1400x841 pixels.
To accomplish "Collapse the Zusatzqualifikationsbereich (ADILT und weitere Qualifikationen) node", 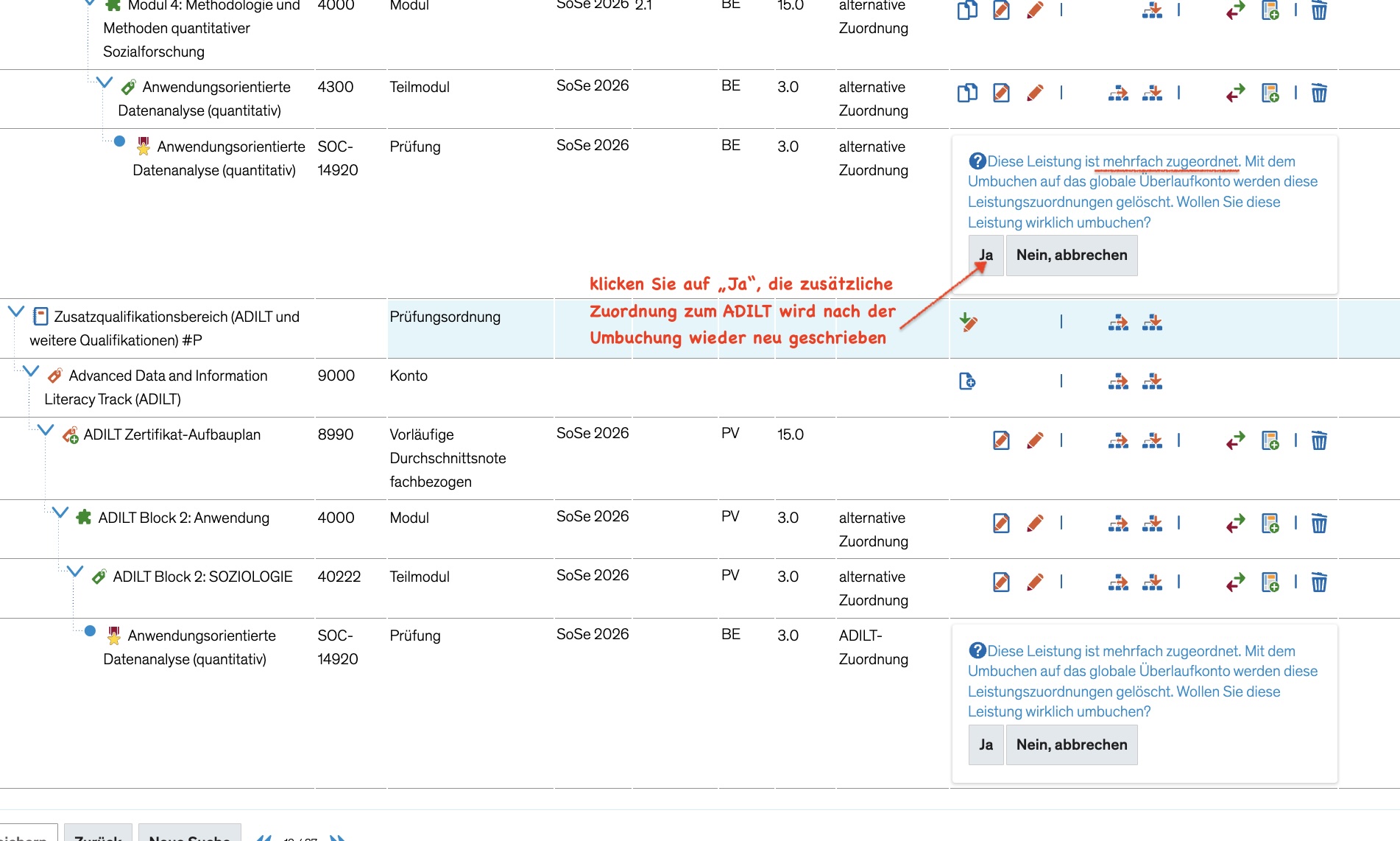I will coord(16,312).
